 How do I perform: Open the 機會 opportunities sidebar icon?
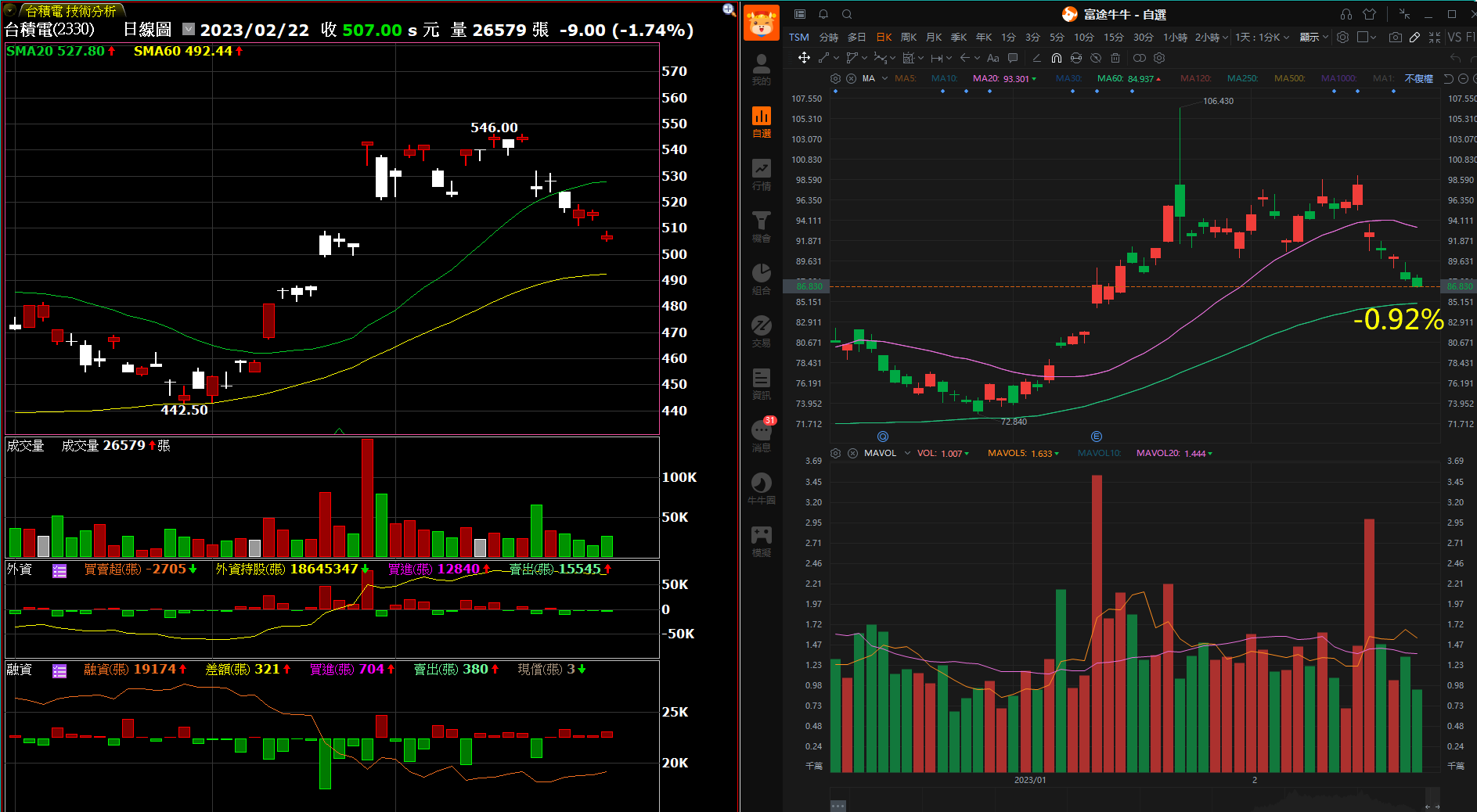[762, 226]
